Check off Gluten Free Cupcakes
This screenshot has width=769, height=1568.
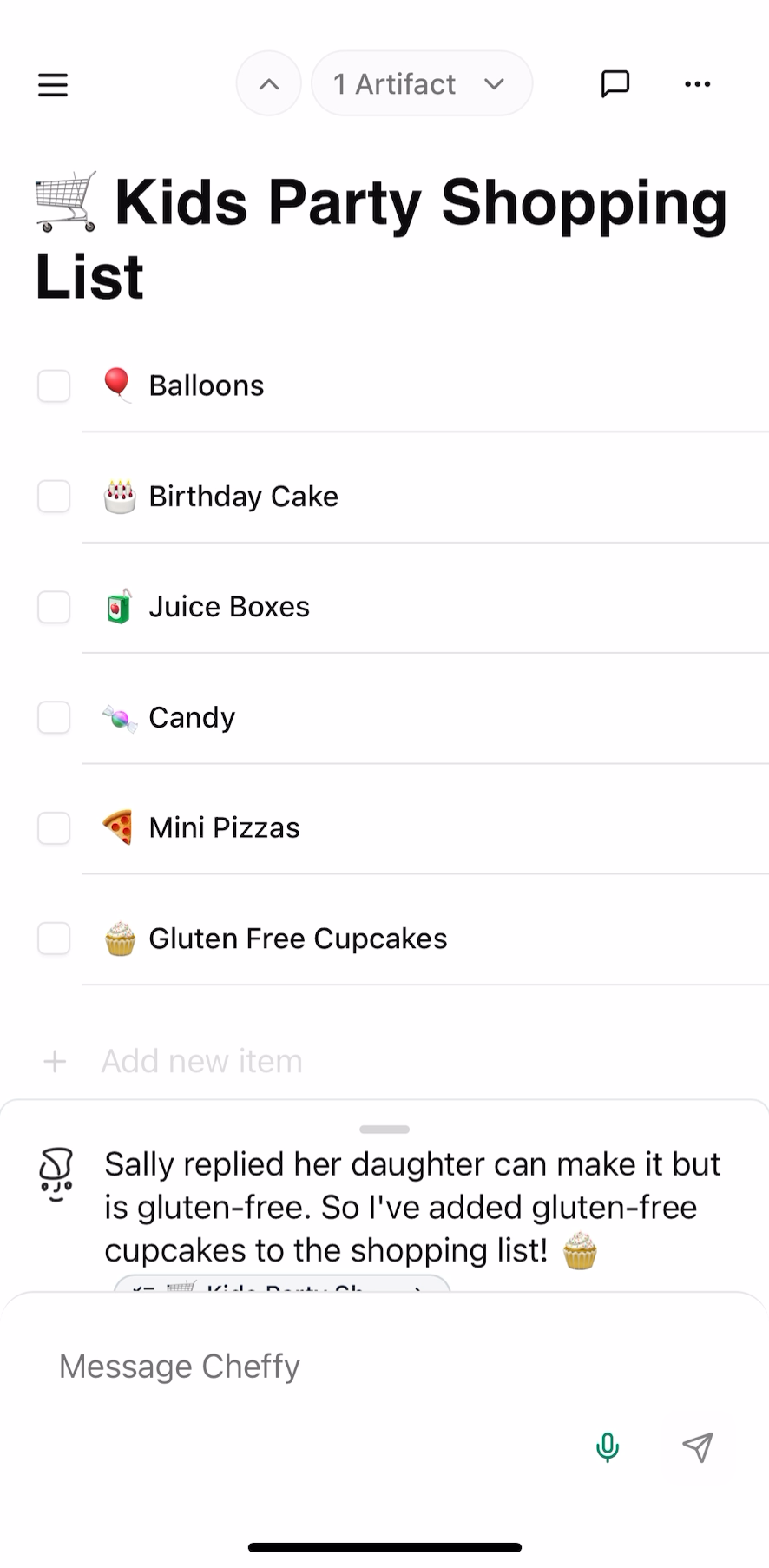(x=54, y=939)
